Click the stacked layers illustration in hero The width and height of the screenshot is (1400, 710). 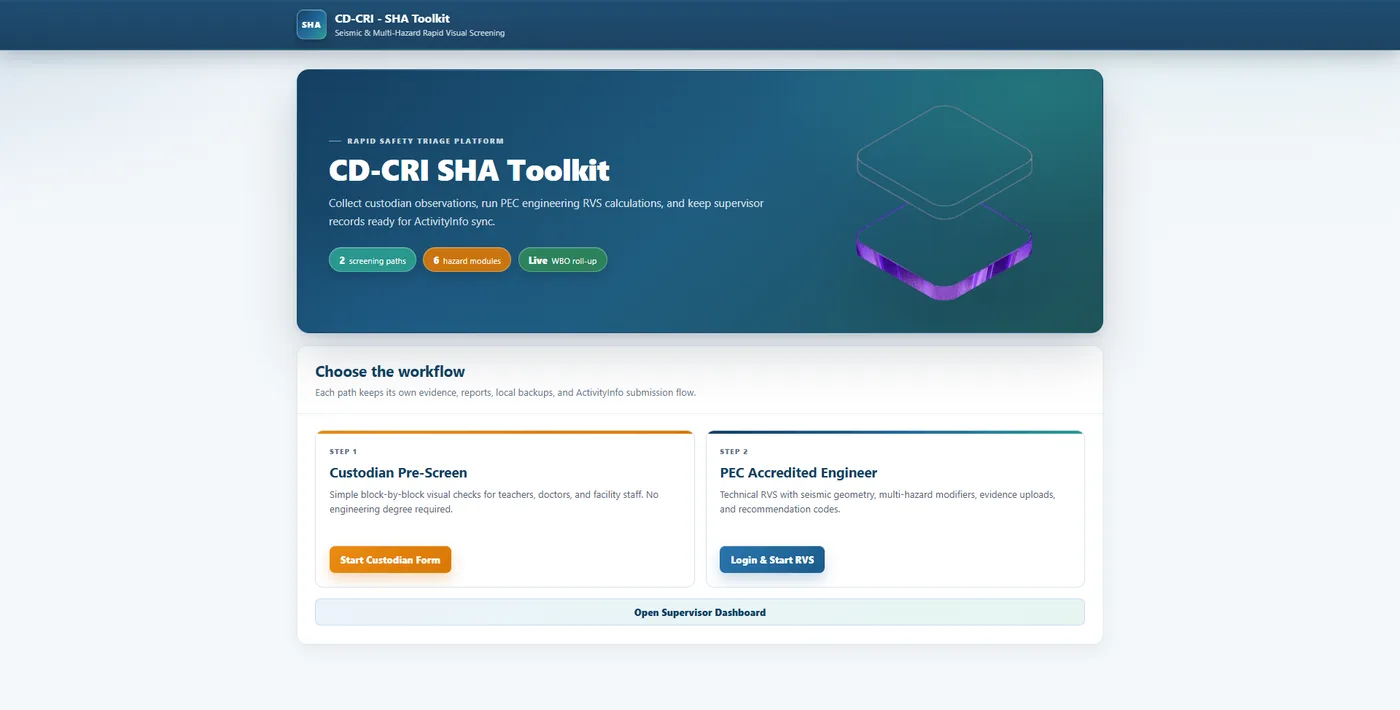click(x=944, y=201)
